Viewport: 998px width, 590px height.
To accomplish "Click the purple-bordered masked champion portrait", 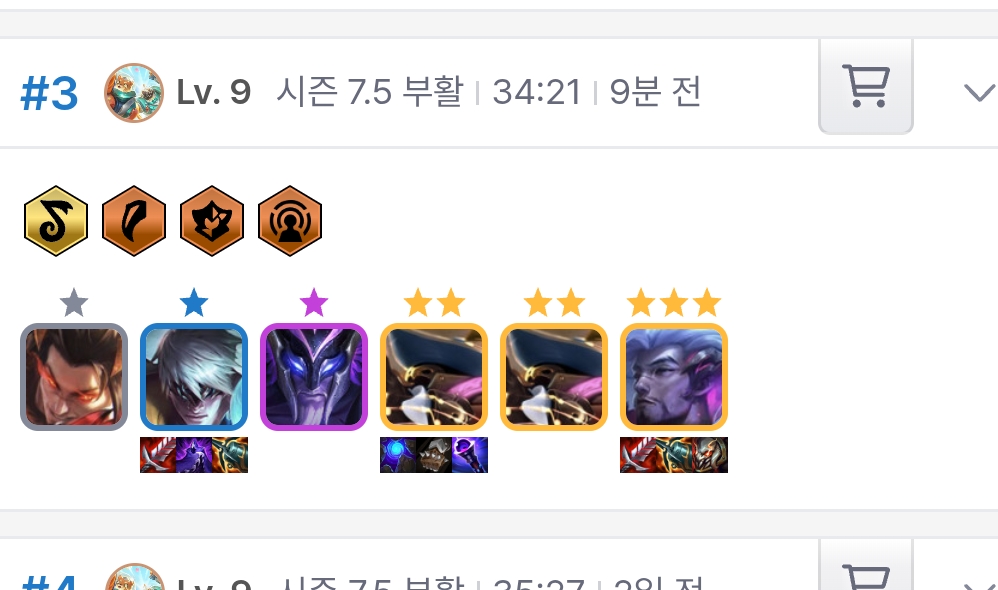I will 314,377.
